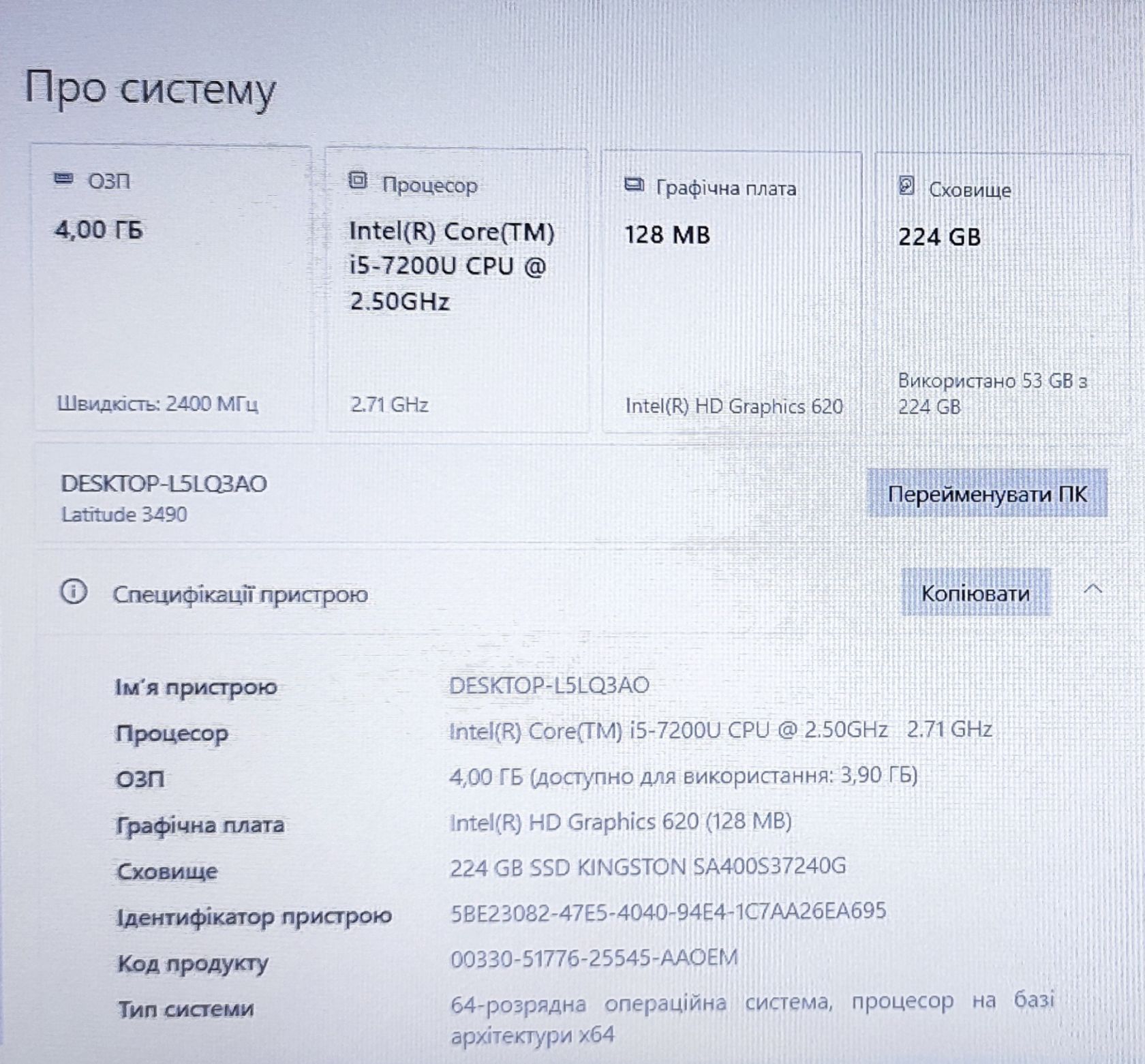
Task: Click the storage icon beside Сховище
Action: [906, 185]
